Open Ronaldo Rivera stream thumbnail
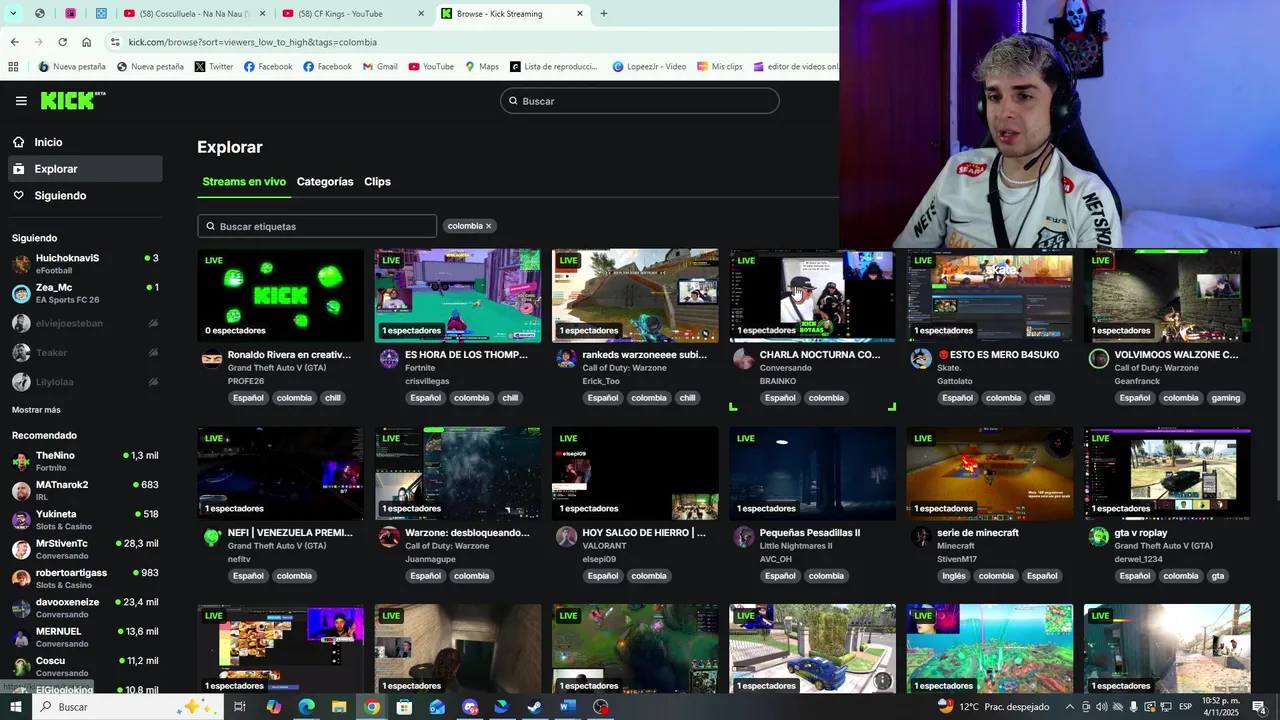Viewport: 1280px width, 720px height. point(280,296)
